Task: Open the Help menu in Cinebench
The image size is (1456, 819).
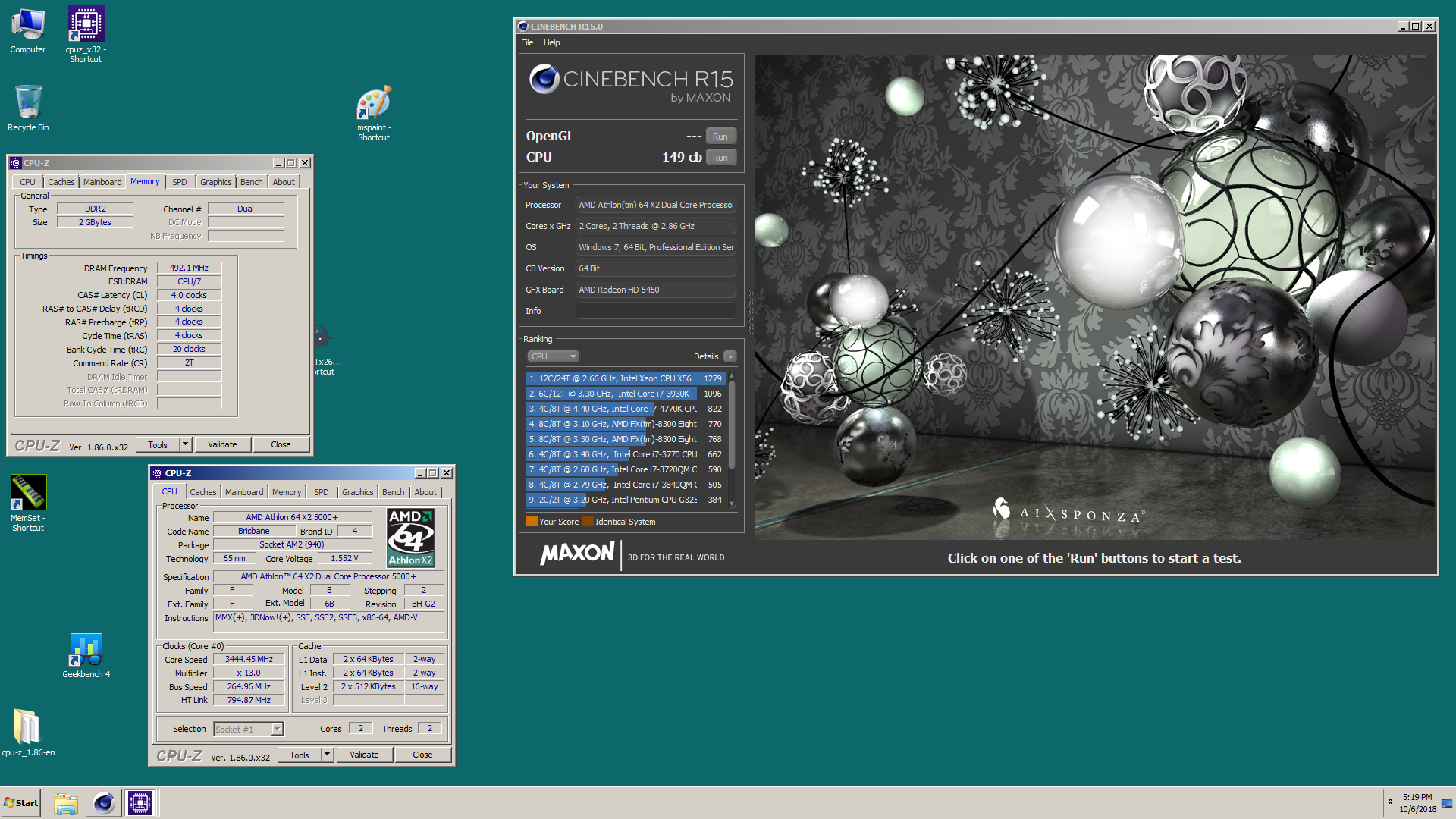Action: 551,42
